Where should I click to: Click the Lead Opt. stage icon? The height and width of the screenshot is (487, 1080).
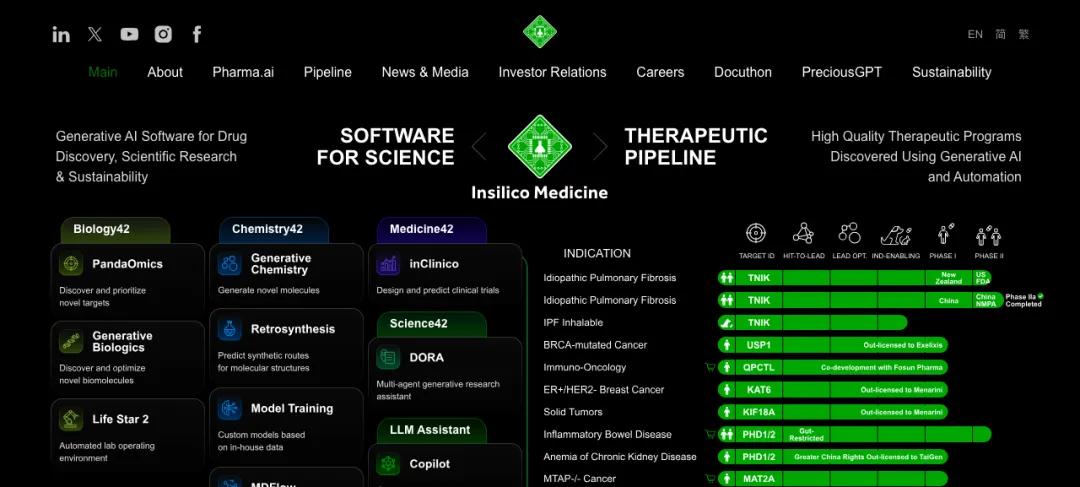click(x=850, y=233)
